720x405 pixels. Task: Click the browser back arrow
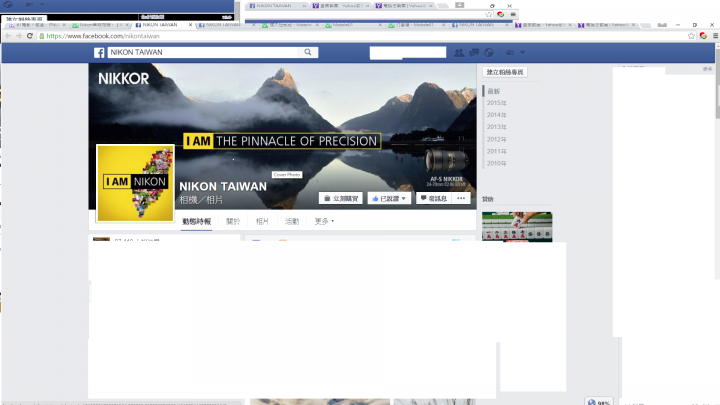[x=8, y=36]
